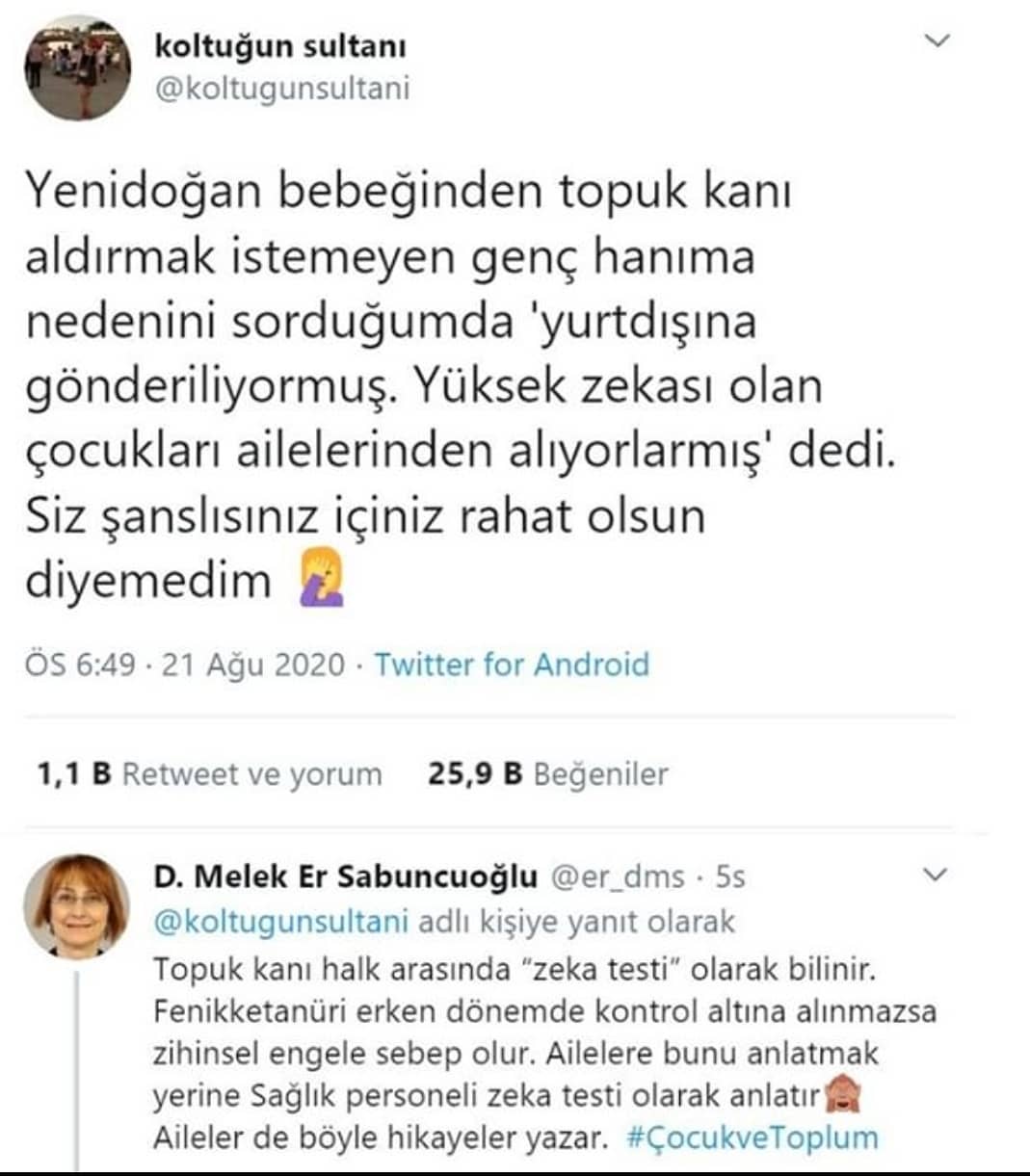This screenshot has width=1030, height=1176.
Task: Open the reply text about Fenilketonüri
Action: click(544, 1053)
